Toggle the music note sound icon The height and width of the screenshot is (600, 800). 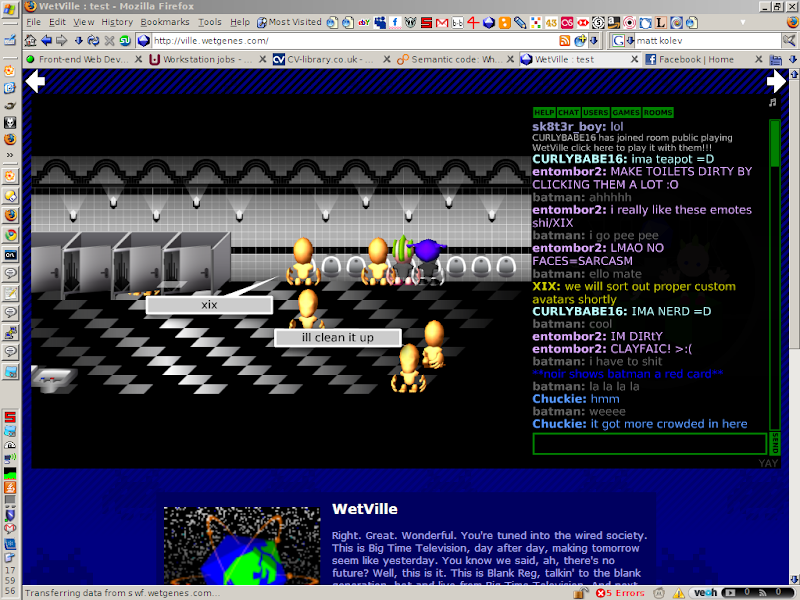[772, 103]
